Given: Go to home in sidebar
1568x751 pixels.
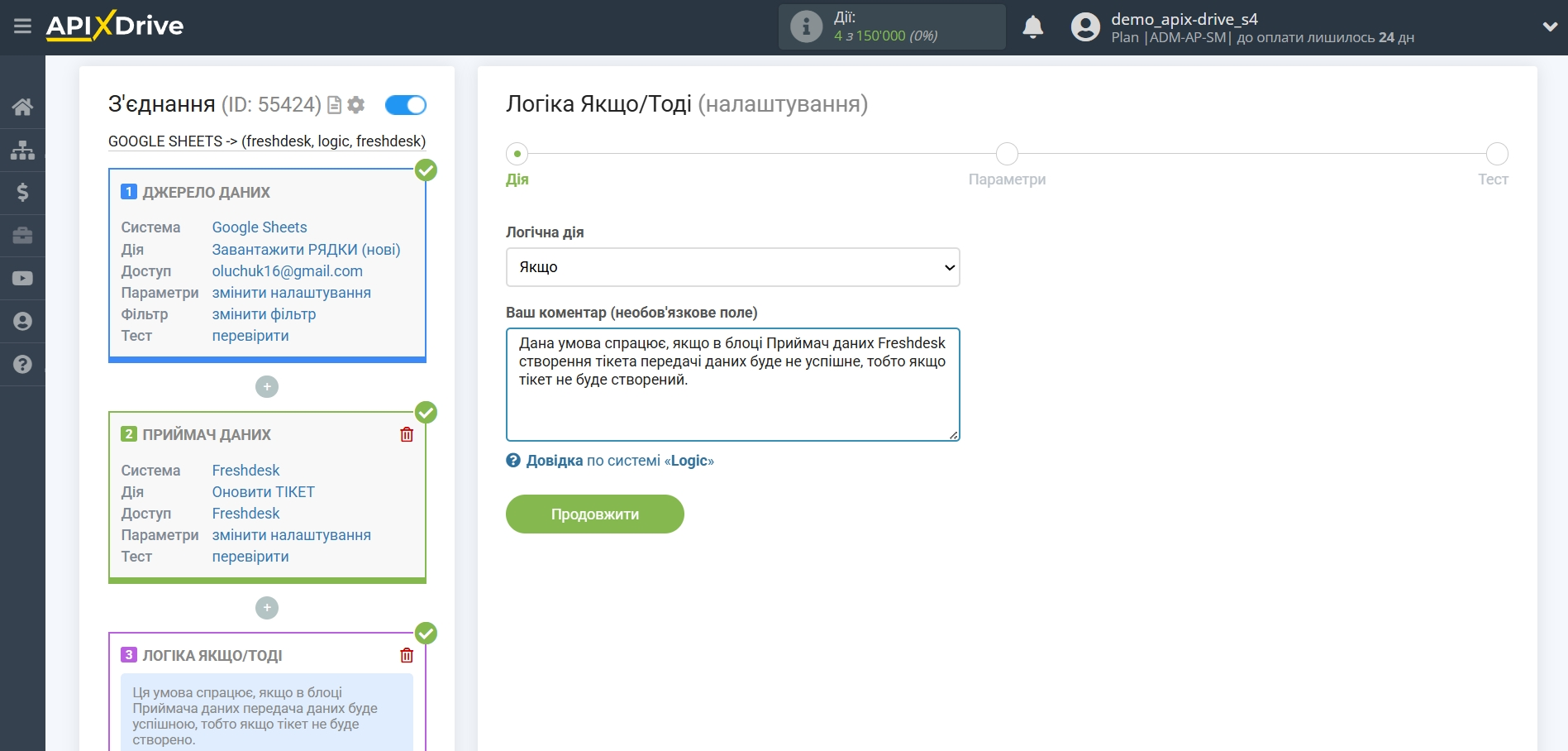Looking at the screenshot, I should click(22, 107).
